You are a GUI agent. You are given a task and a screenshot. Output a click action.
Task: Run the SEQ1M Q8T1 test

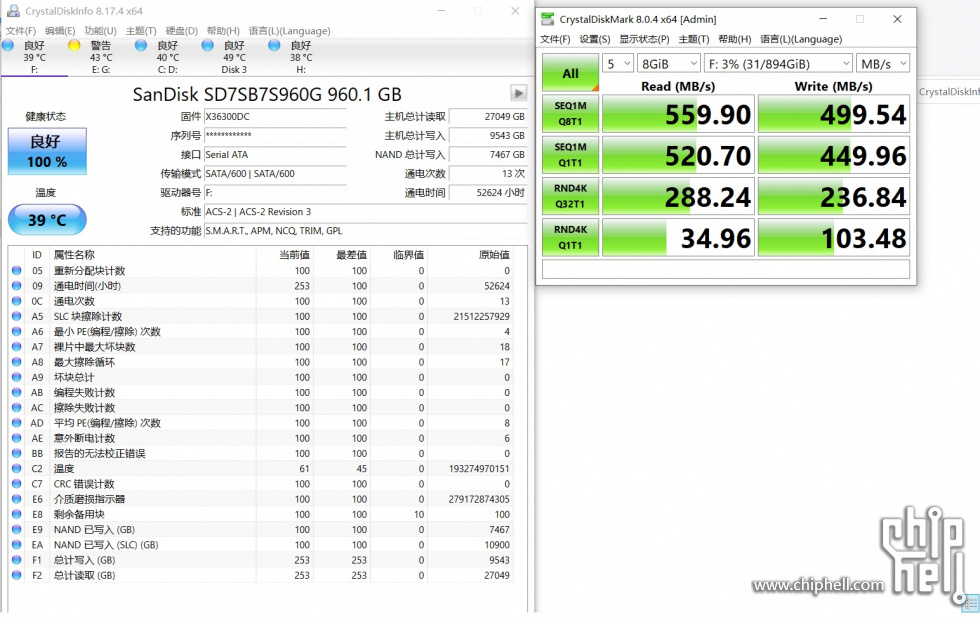570,114
